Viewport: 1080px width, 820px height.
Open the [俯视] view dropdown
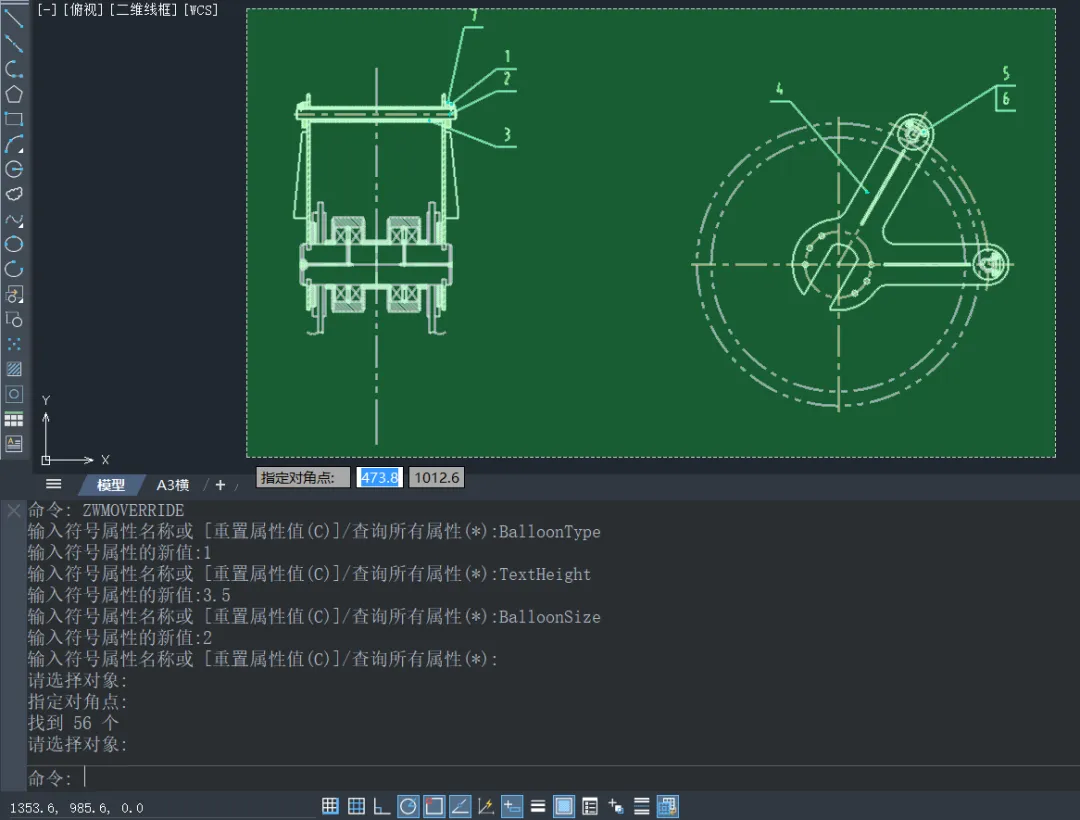pos(82,10)
